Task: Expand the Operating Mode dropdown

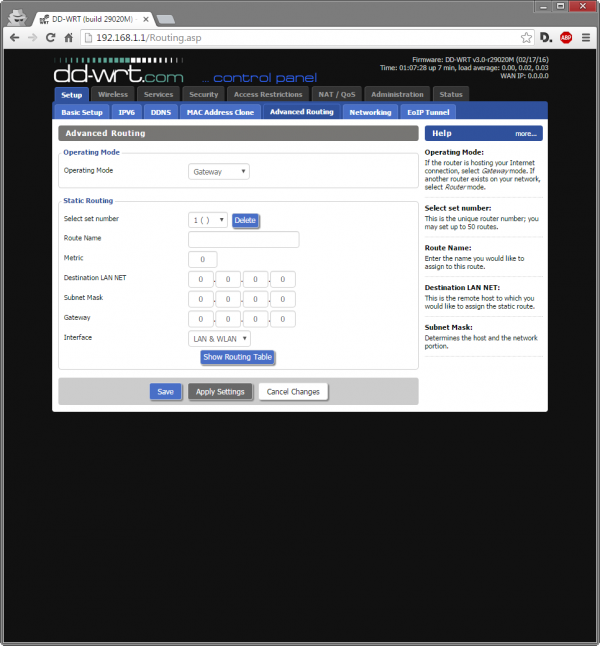Action: tap(218, 171)
